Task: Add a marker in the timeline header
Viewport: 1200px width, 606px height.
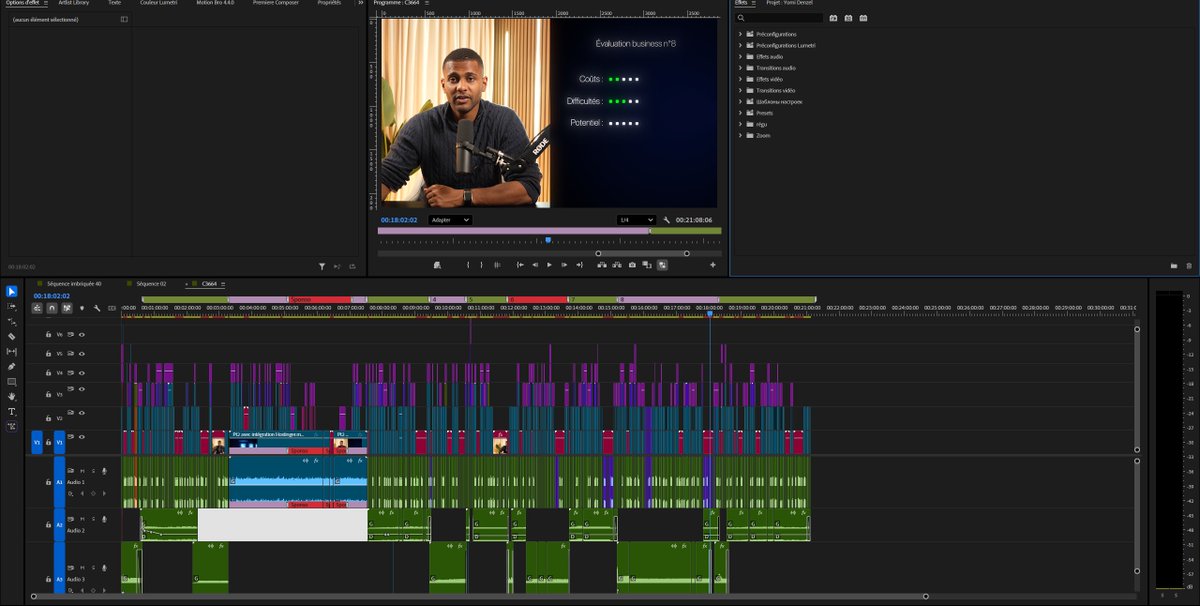Action: coord(82,308)
